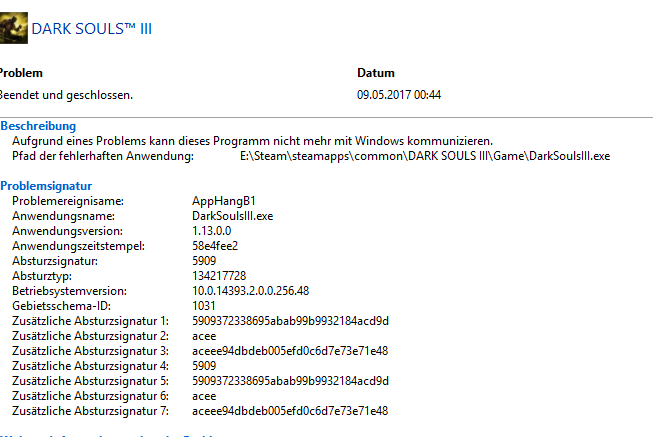Click the label Zusätzliche Absturzsignatur 5
The width and height of the screenshot is (653, 437).
tap(90, 381)
